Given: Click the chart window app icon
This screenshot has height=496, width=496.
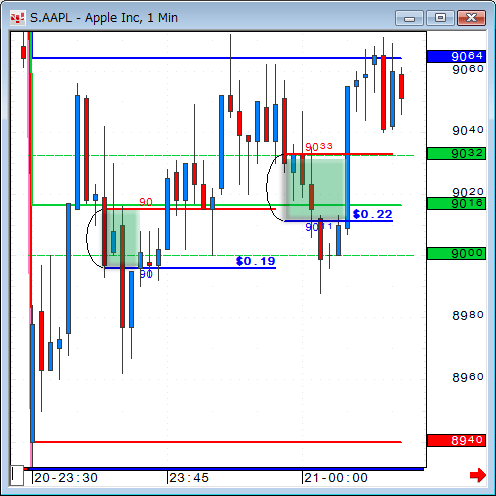Looking at the screenshot, I should click(17, 17).
